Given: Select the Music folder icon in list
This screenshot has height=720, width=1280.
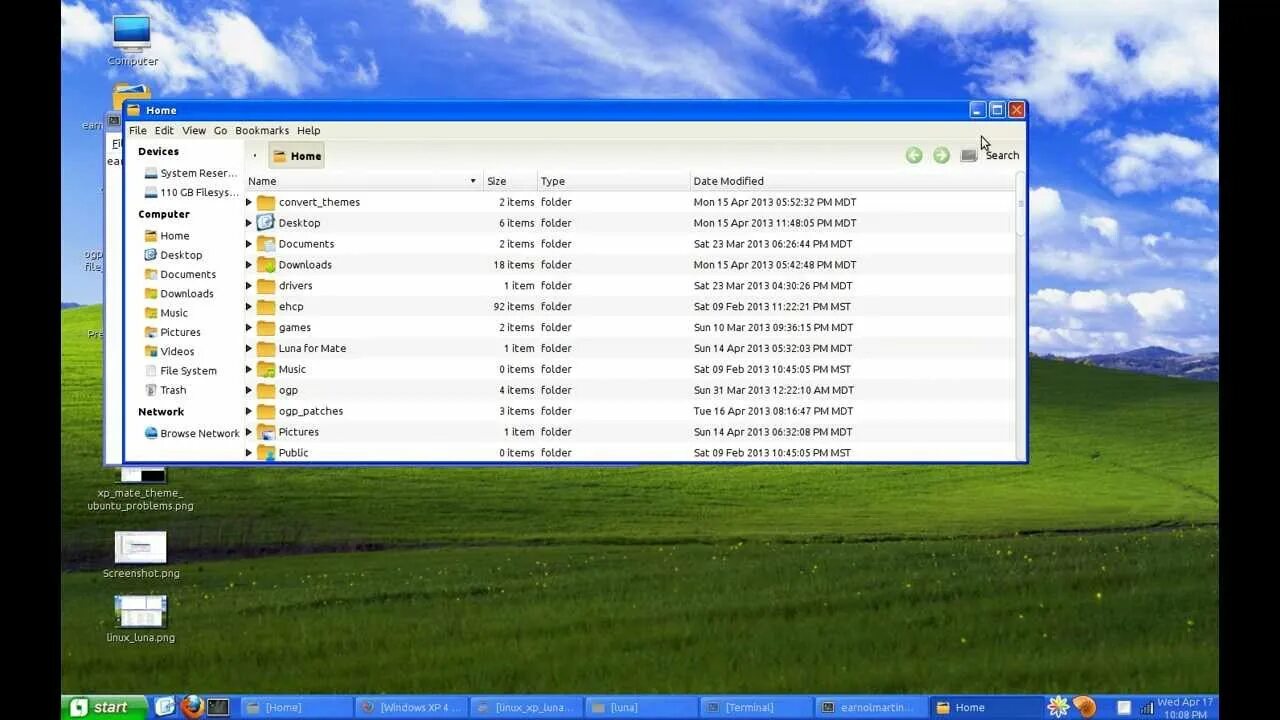Looking at the screenshot, I should point(265,369).
